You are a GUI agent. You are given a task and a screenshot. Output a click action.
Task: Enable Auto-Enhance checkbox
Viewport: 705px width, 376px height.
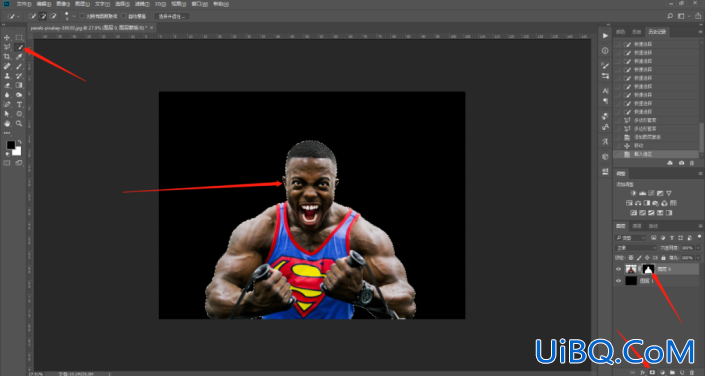coord(124,16)
